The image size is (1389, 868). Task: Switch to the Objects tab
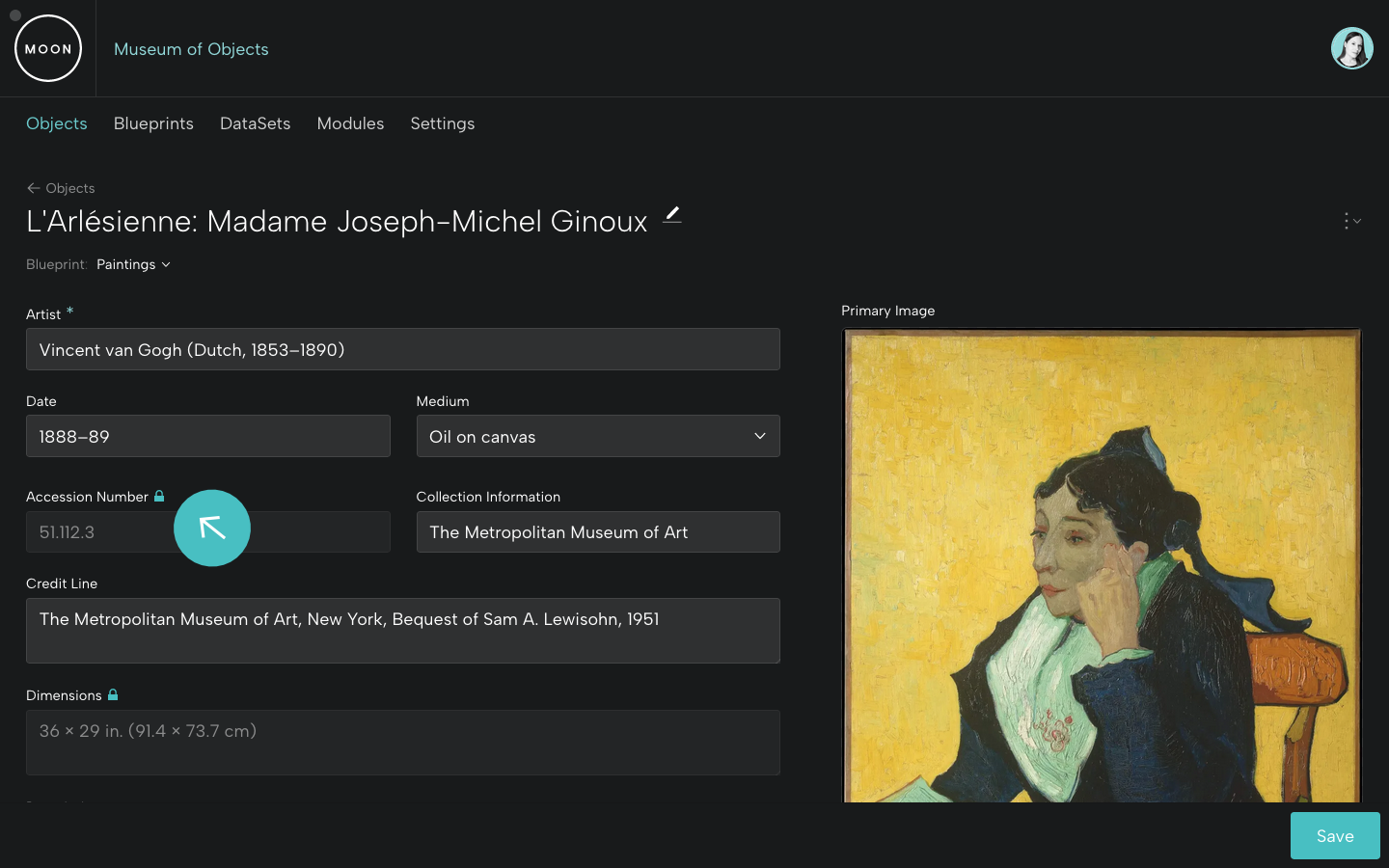point(57,123)
